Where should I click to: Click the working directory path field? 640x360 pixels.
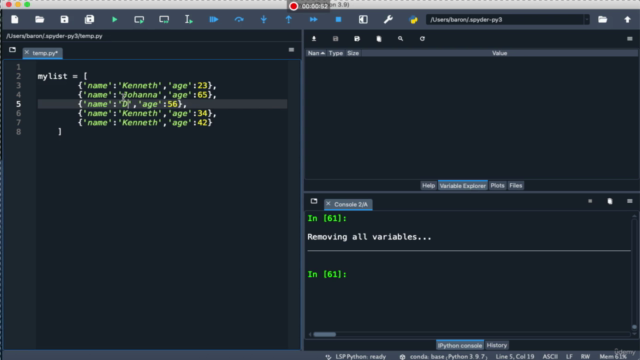click(505, 20)
